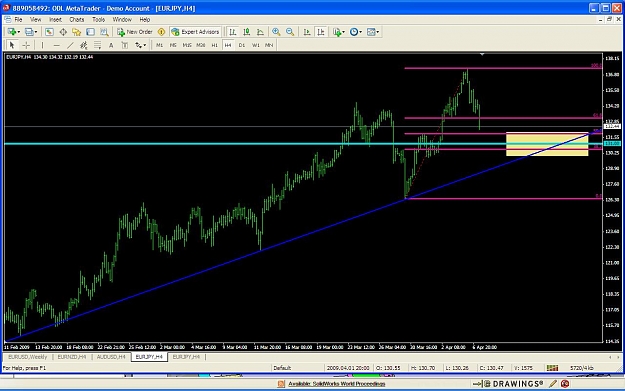Switch to D1 timeframe

pyautogui.click(x=242, y=45)
